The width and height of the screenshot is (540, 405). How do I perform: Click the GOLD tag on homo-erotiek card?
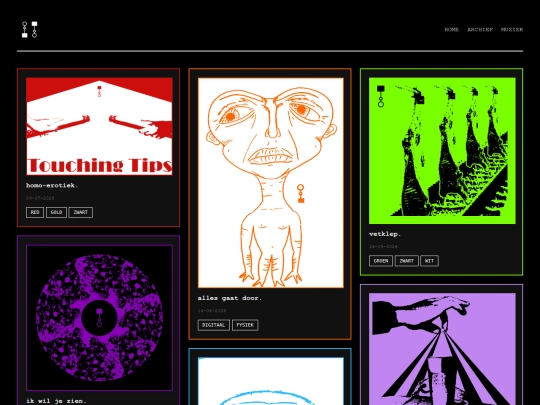(56, 212)
